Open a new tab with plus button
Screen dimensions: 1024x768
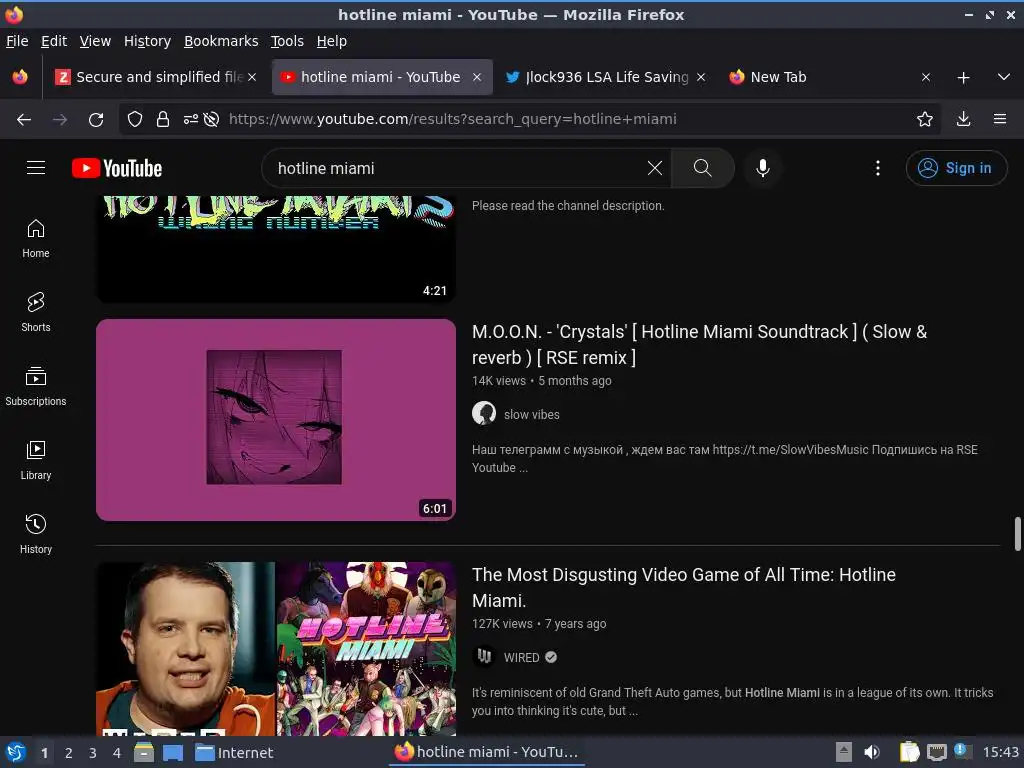pyautogui.click(x=963, y=77)
